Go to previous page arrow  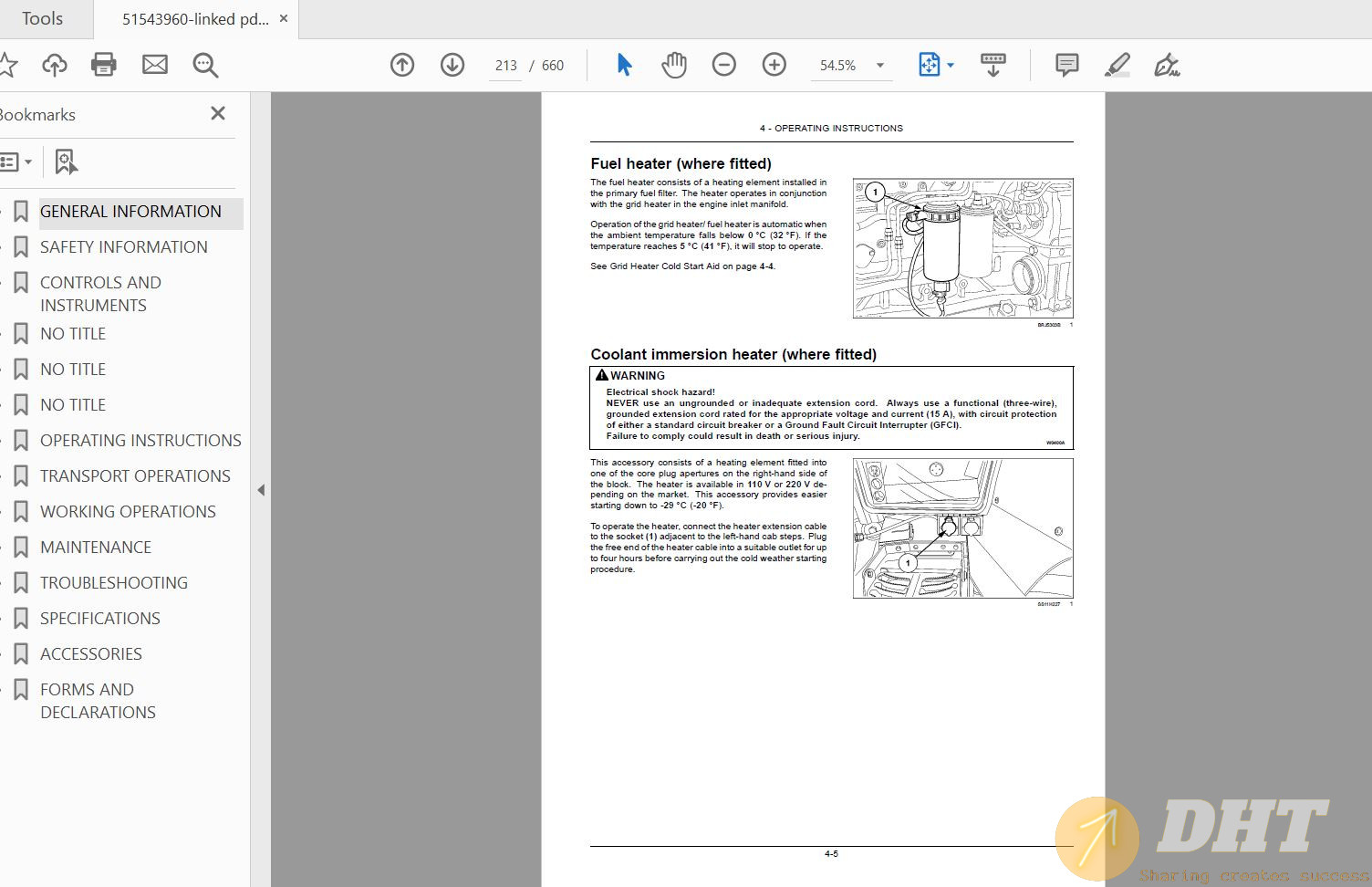[x=402, y=65]
